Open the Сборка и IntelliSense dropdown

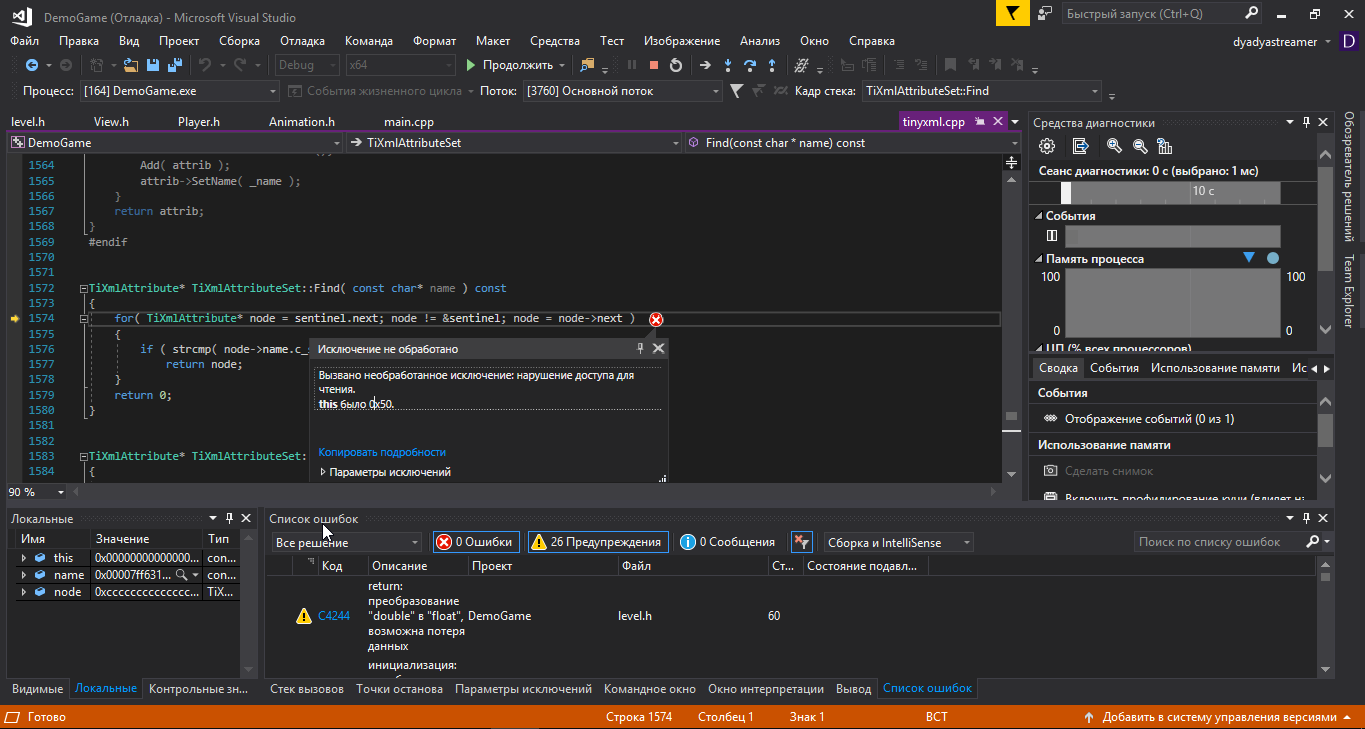coord(898,542)
